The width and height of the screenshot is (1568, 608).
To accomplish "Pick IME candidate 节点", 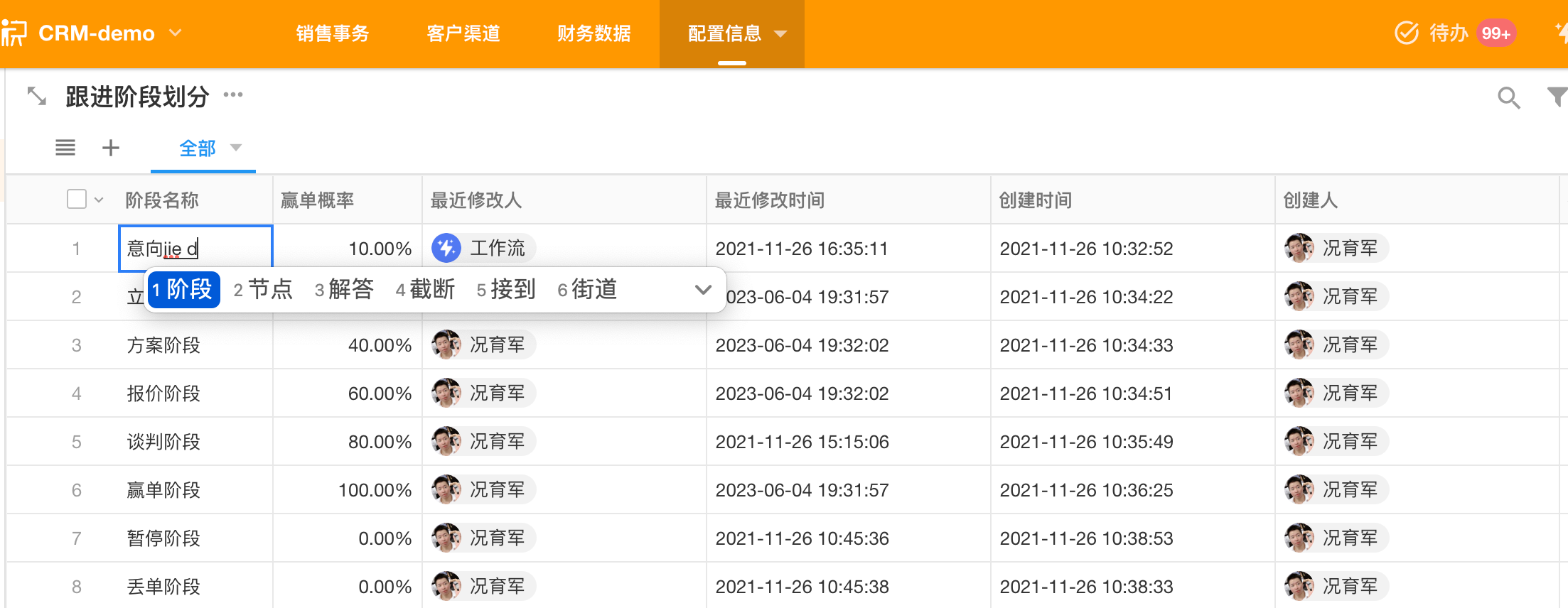I will [264, 290].
